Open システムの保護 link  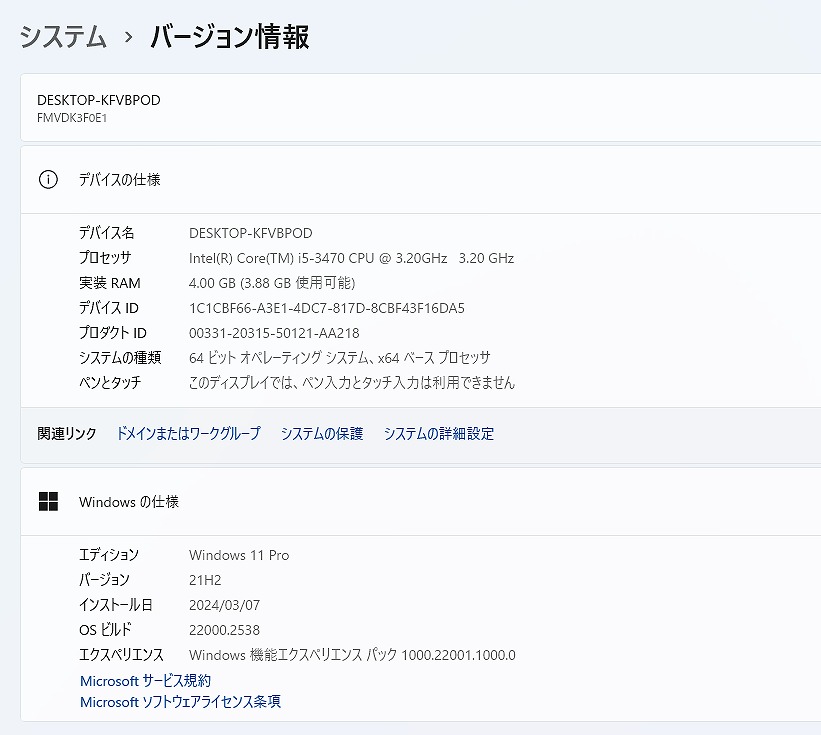322,433
